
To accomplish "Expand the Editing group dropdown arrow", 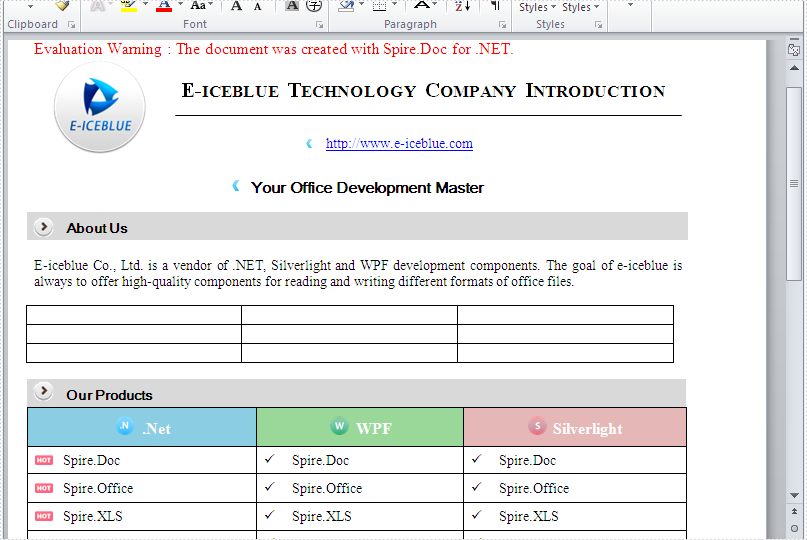I will tap(630, 5).
